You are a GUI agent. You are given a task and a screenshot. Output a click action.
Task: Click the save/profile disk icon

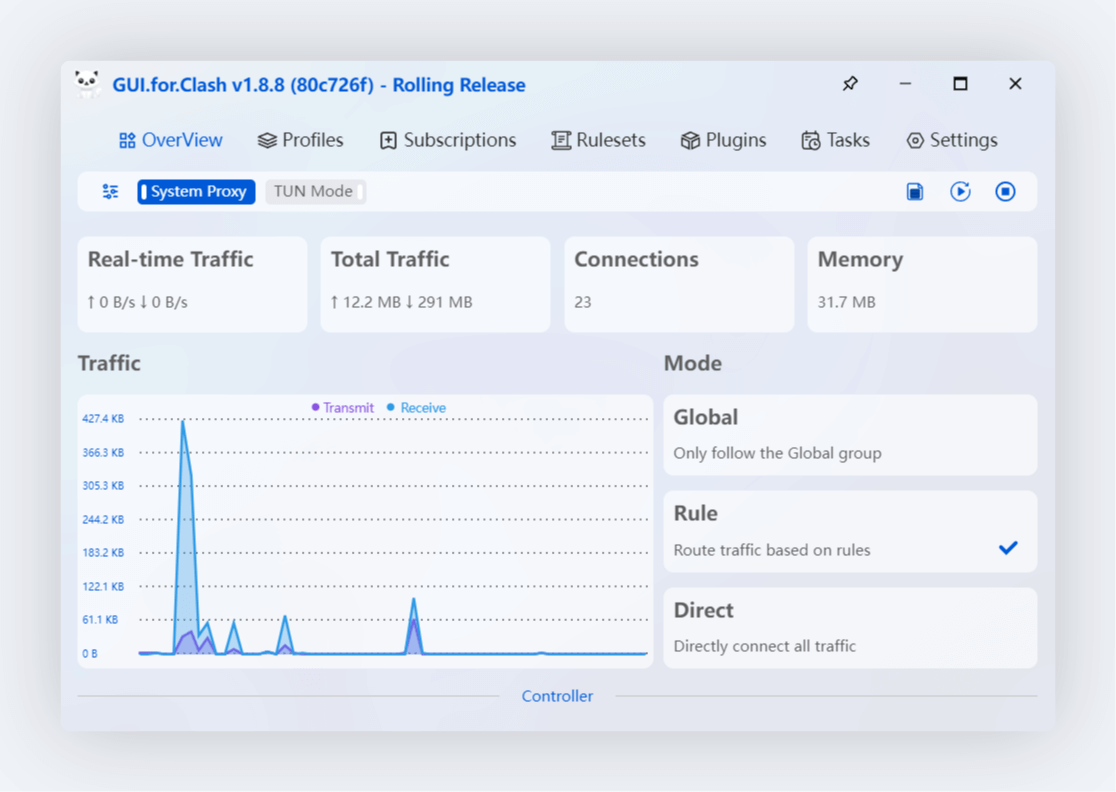[915, 191]
